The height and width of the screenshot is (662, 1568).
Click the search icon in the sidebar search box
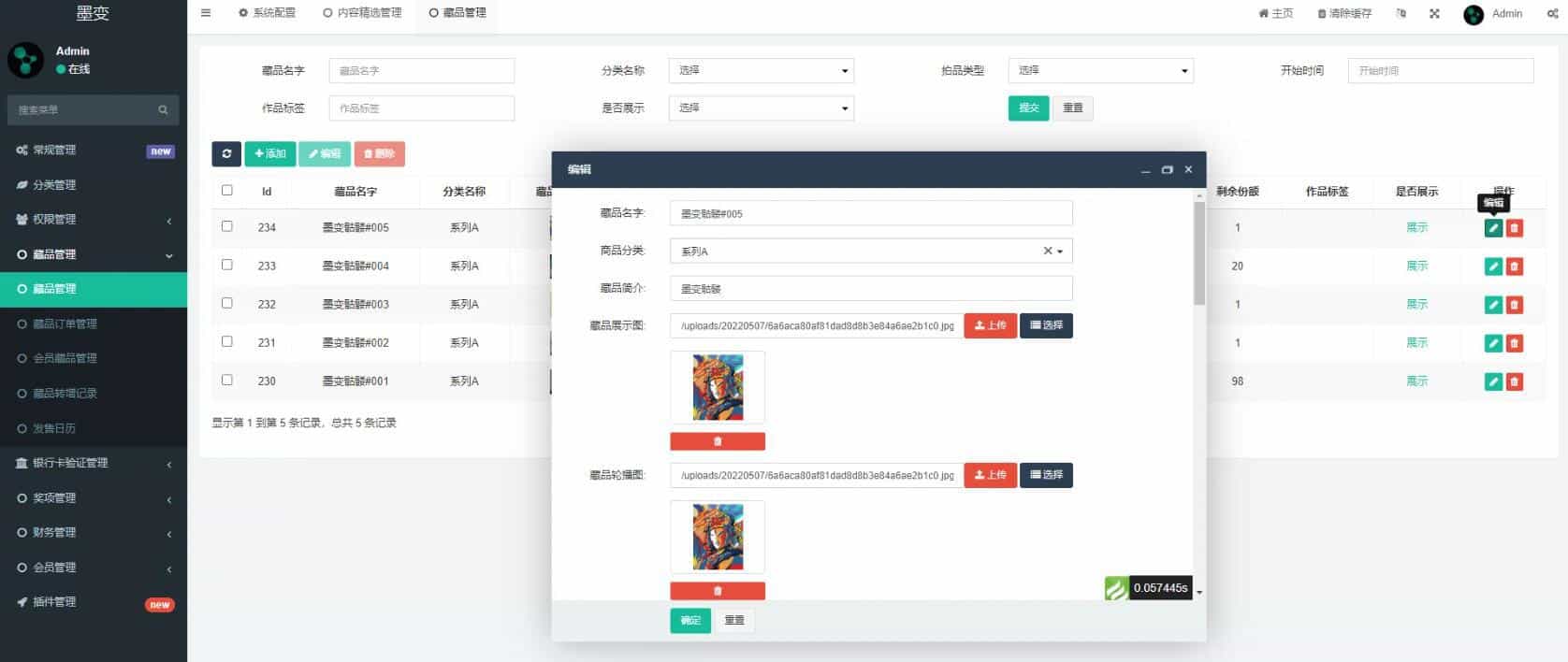click(163, 110)
